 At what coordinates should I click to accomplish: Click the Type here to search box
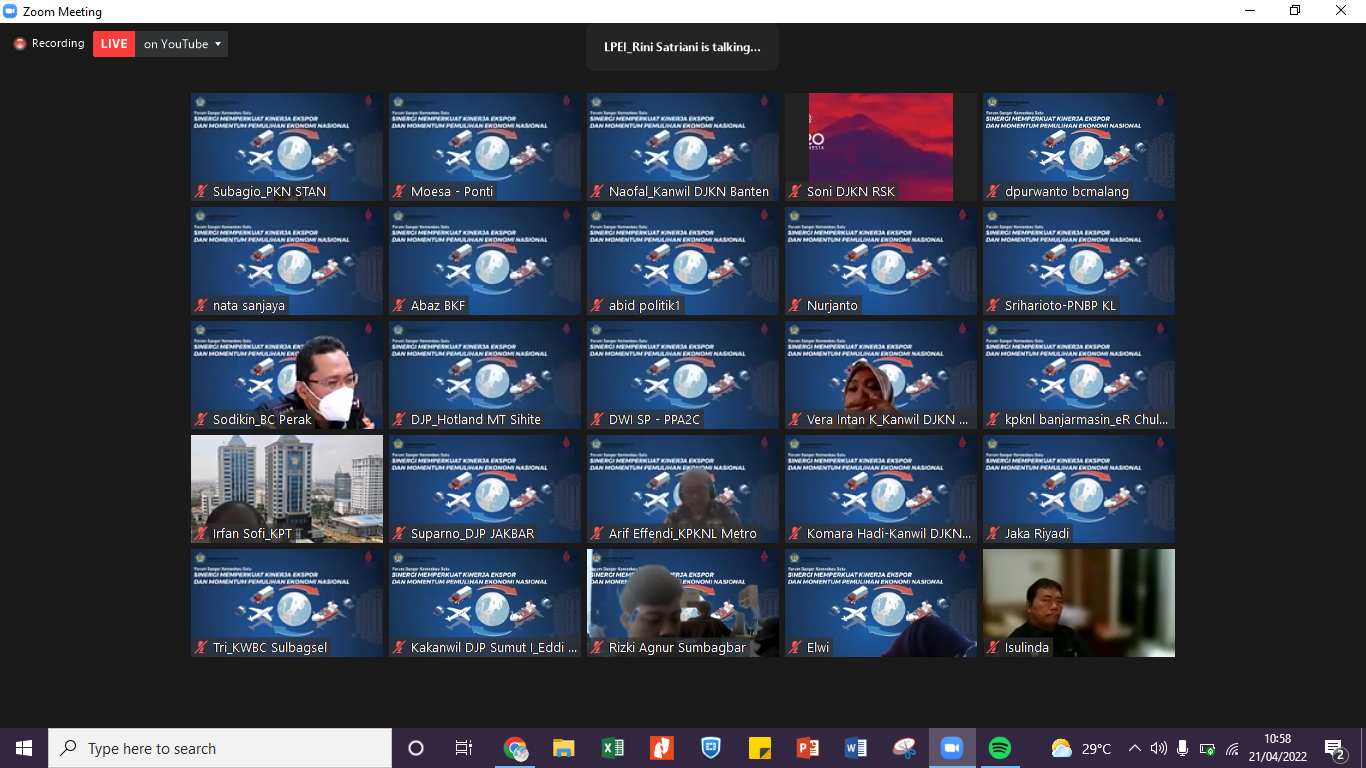click(220, 748)
